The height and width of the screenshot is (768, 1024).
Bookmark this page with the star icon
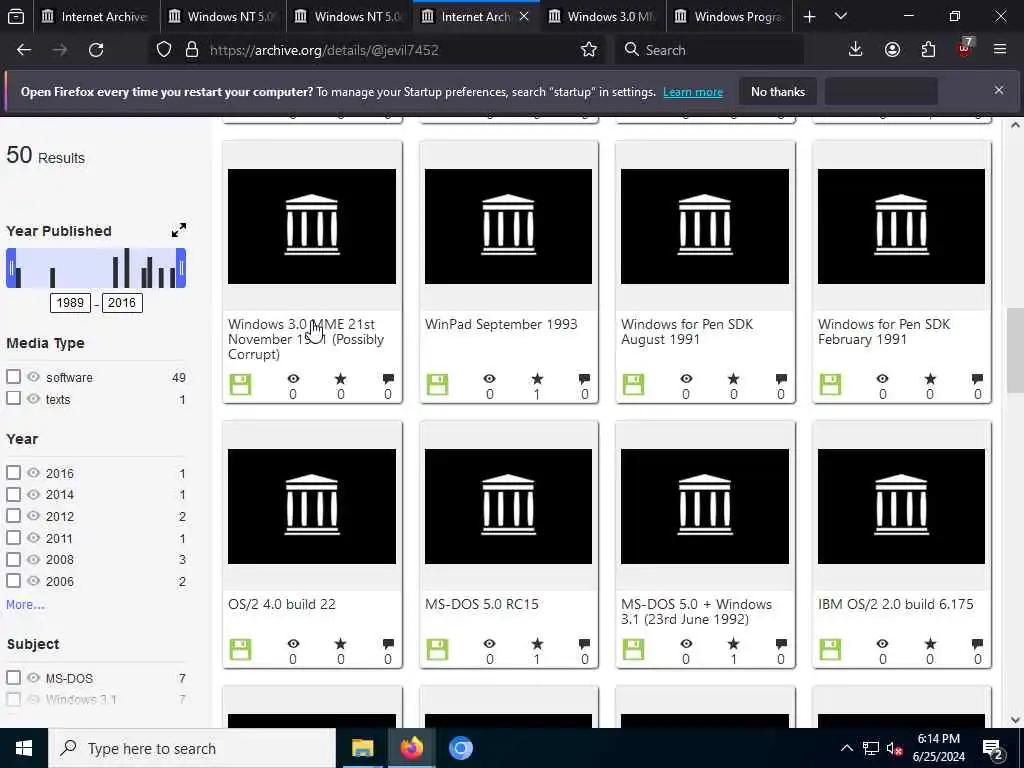[588, 50]
